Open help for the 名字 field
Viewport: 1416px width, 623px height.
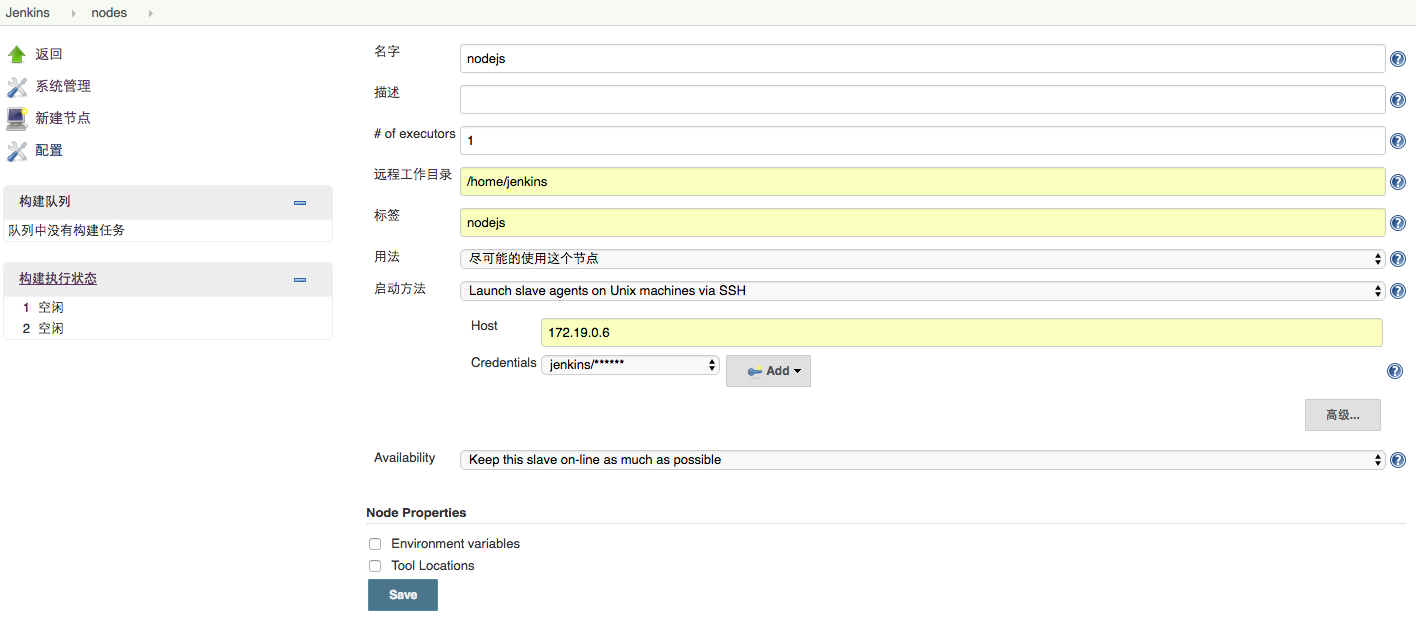1398,59
